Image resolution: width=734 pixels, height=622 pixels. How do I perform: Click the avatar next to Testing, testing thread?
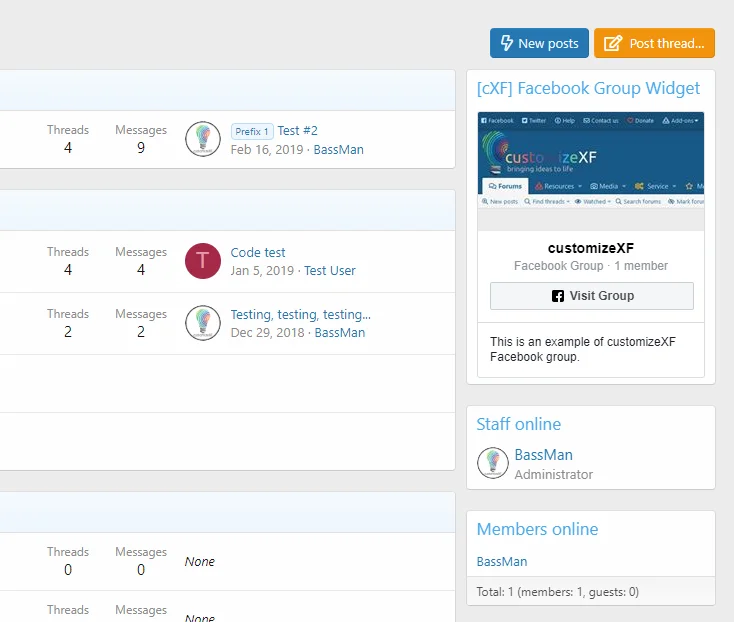coord(203,323)
